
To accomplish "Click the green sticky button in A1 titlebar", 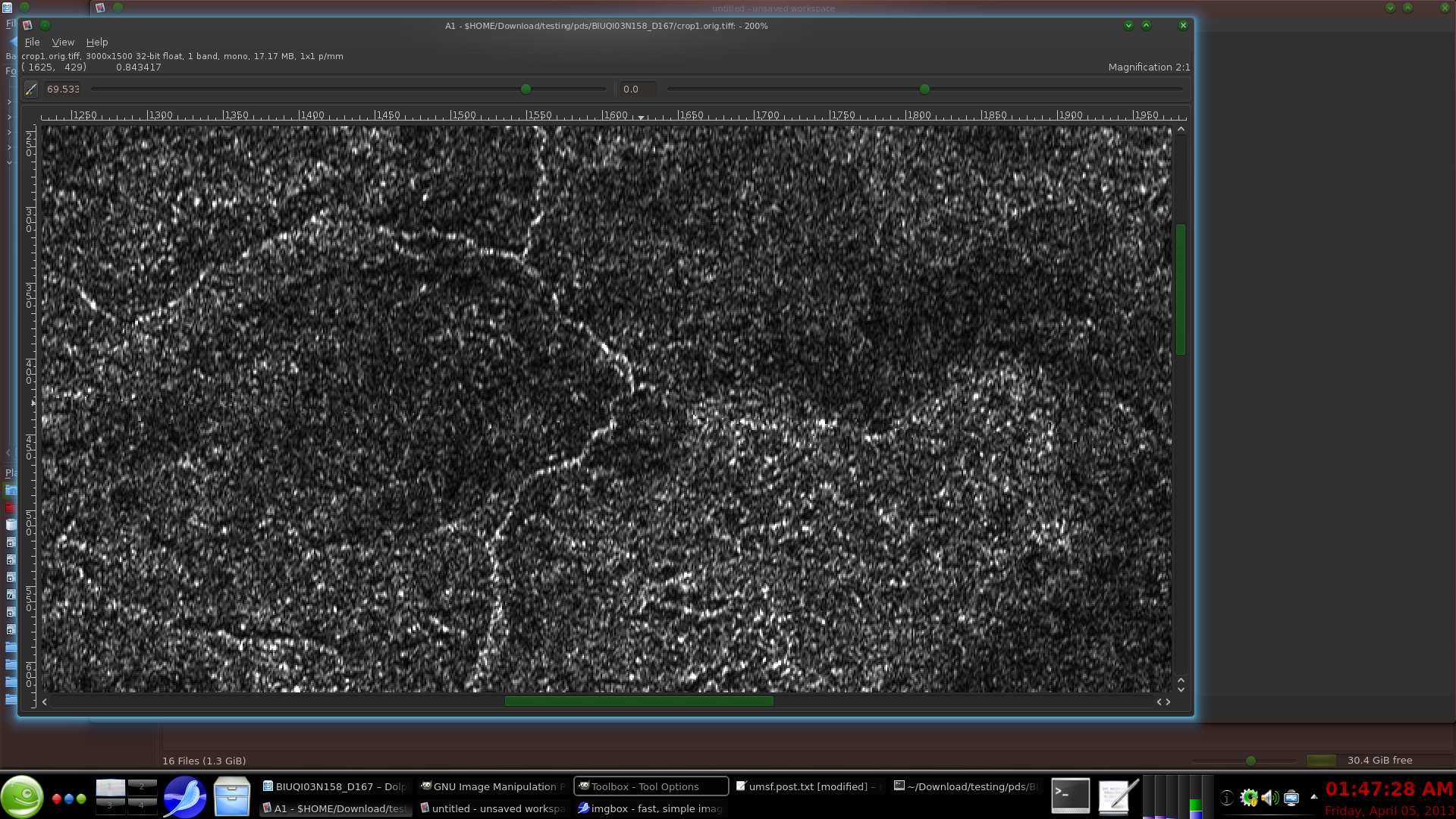I will (x=45, y=26).
